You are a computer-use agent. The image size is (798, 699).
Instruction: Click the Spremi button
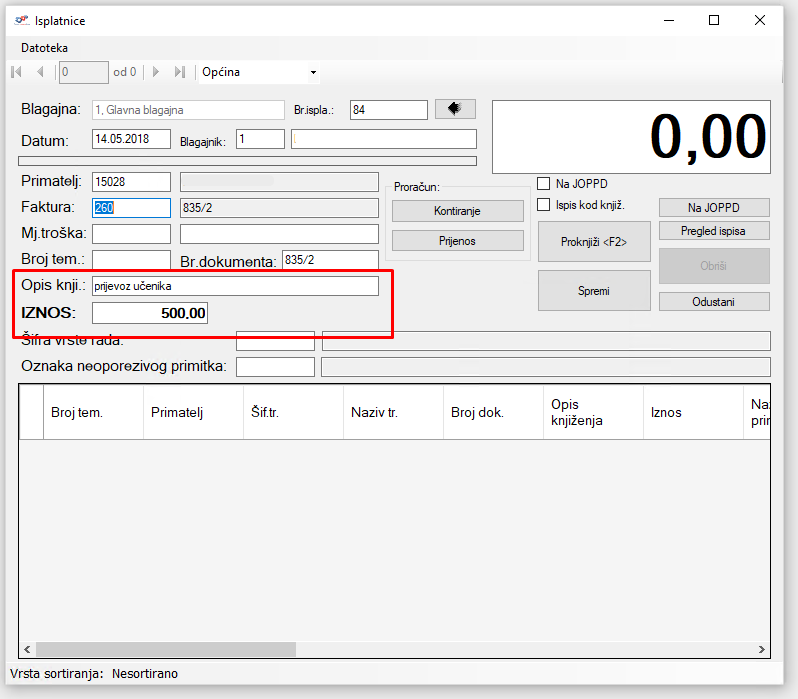click(x=594, y=291)
